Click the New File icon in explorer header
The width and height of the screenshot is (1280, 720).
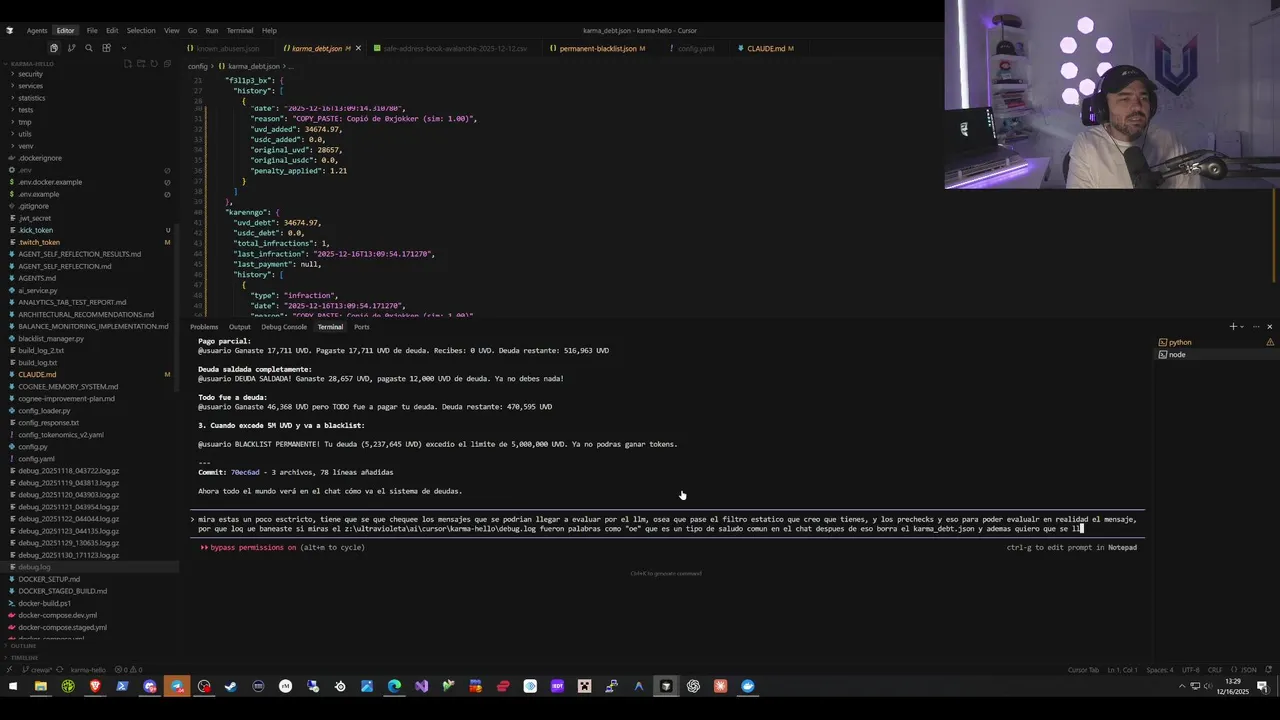pos(127,63)
